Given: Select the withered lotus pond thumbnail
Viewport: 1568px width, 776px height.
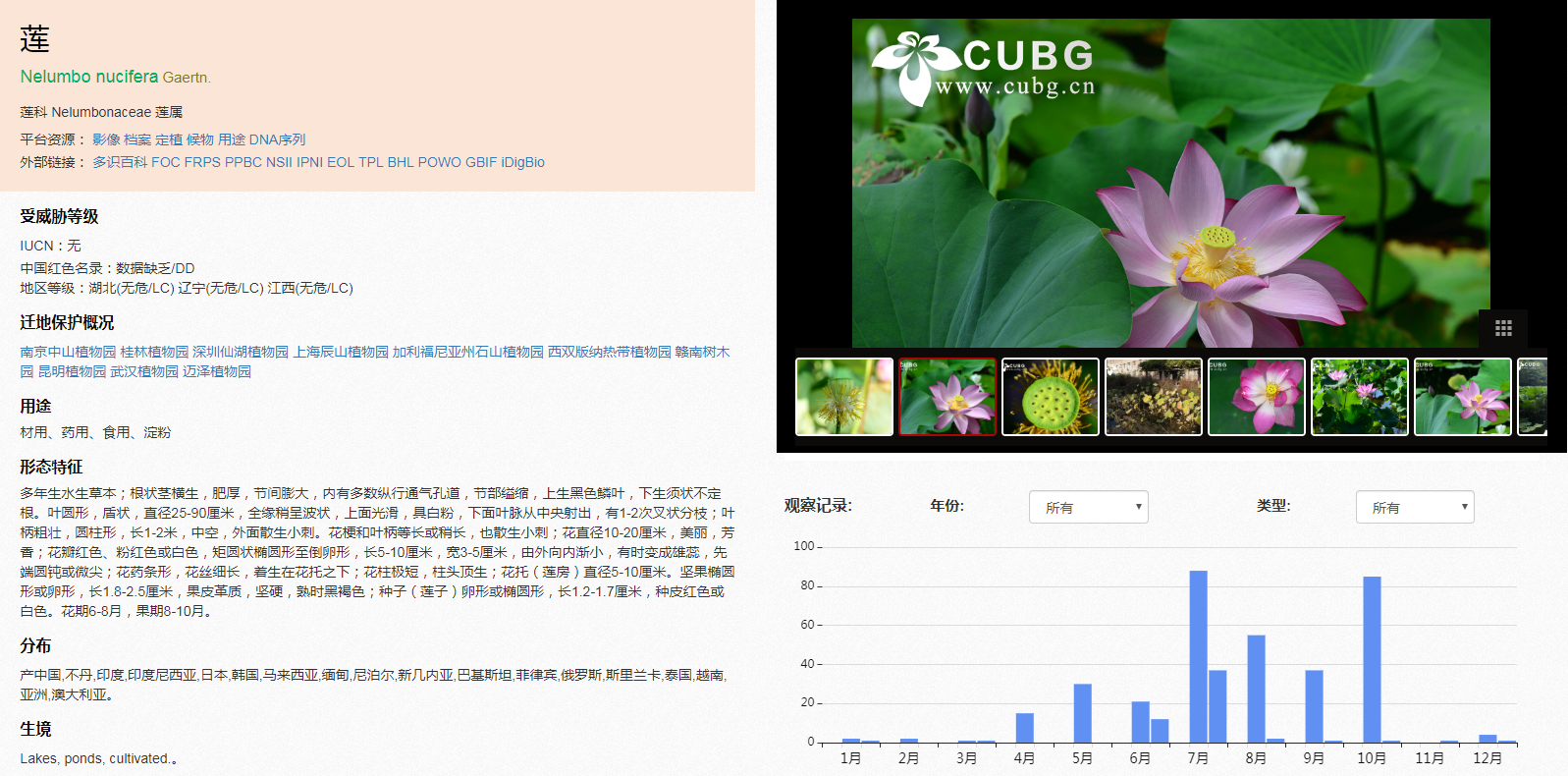Looking at the screenshot, I should [x=1153, y=397].
